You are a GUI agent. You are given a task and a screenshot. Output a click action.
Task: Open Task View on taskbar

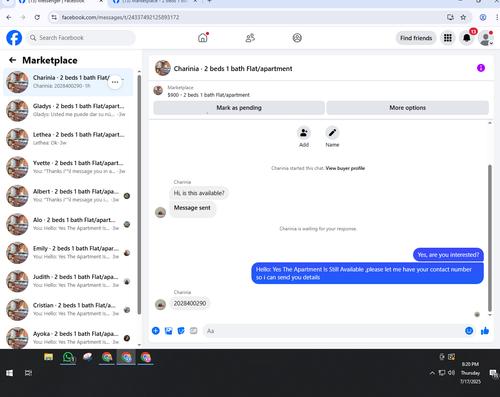pyautogui.click(x=28, y=373)
